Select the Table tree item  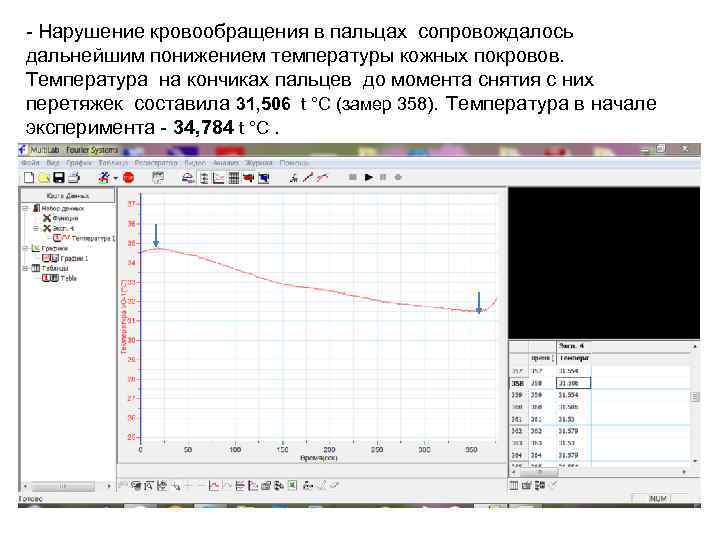point(68,278)
